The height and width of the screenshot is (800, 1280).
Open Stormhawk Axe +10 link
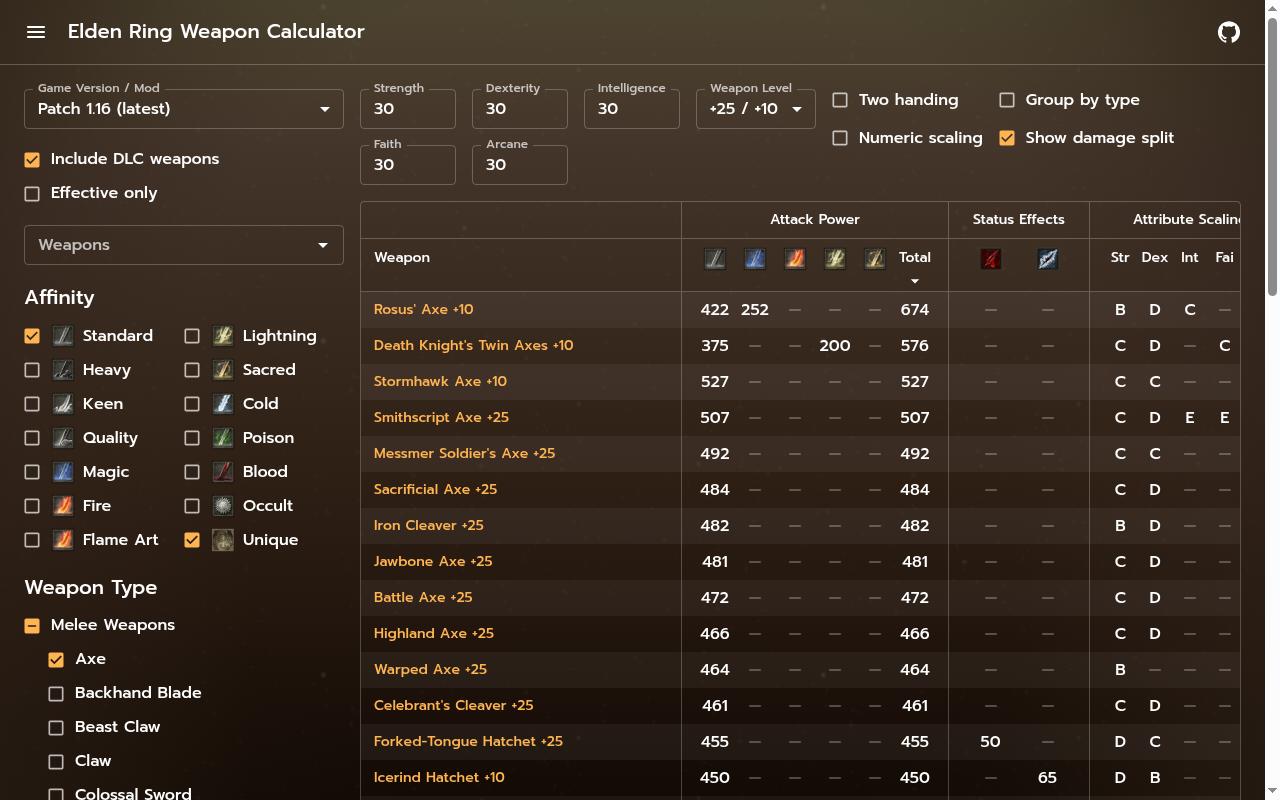[440, 381]
